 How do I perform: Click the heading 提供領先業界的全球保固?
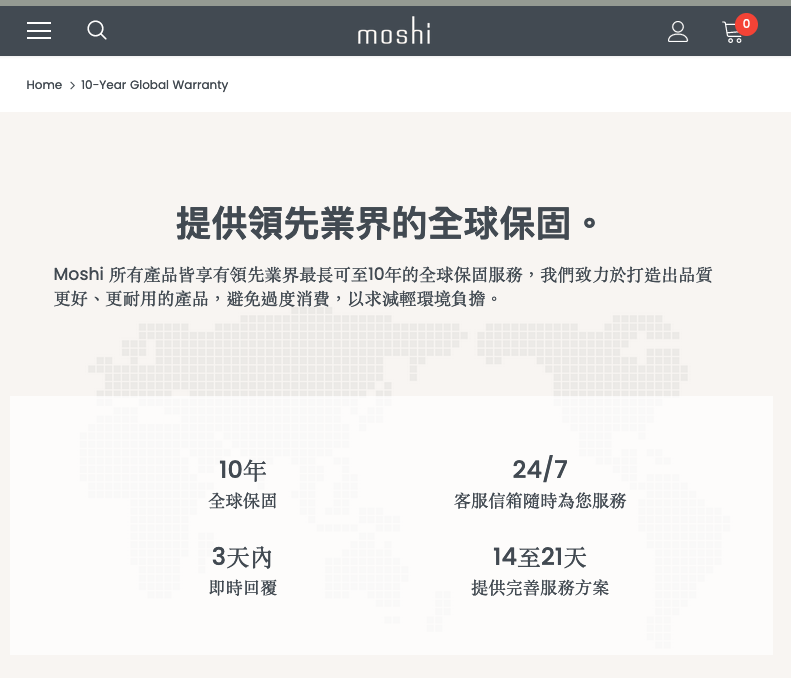[x=387, y=223]
